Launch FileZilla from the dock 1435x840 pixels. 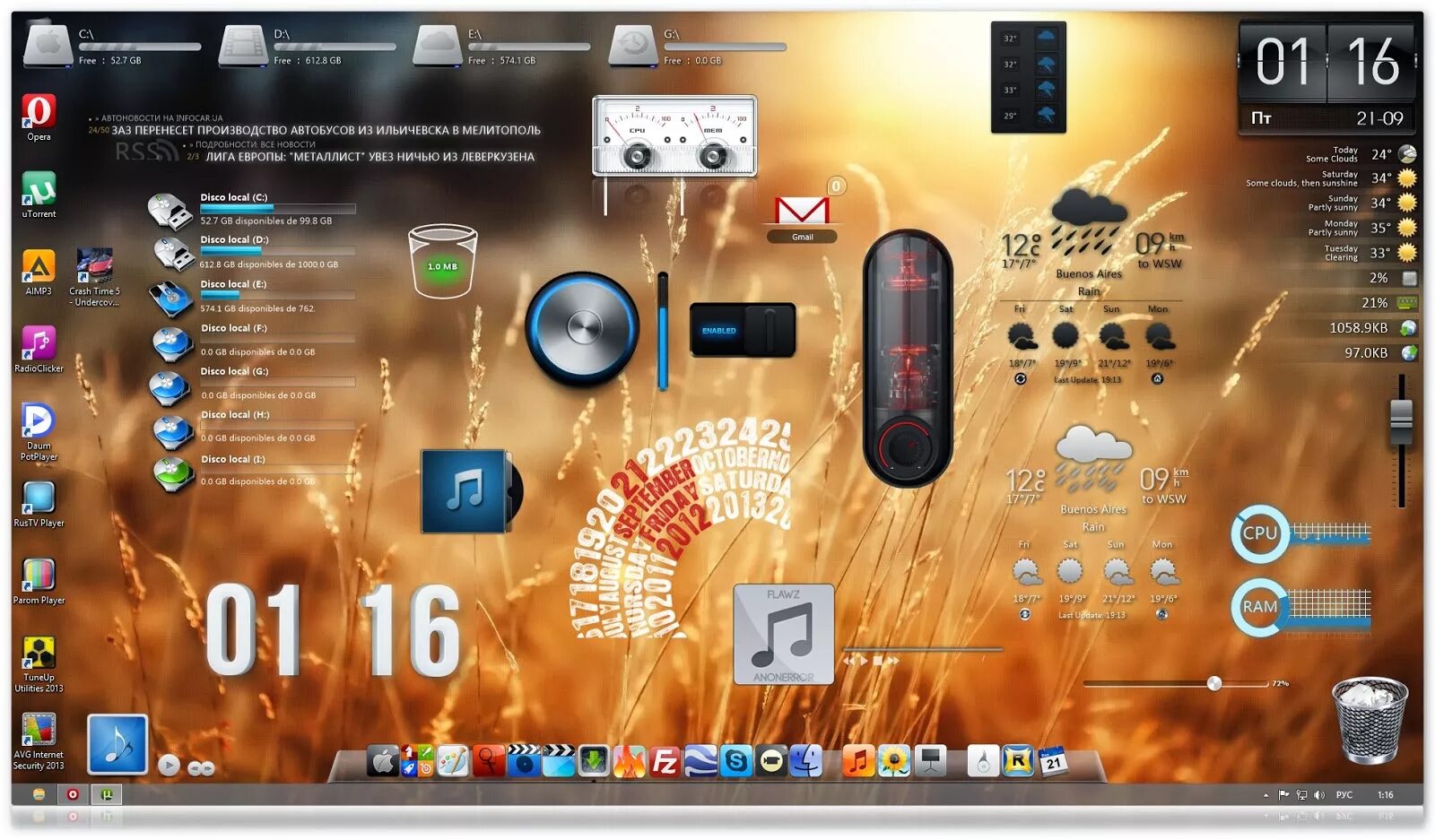(x=665, y=762)
